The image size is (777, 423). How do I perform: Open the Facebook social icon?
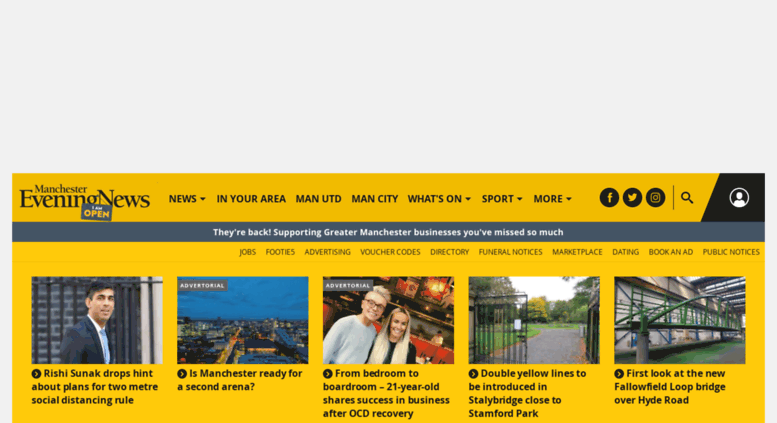coord(609,198)
